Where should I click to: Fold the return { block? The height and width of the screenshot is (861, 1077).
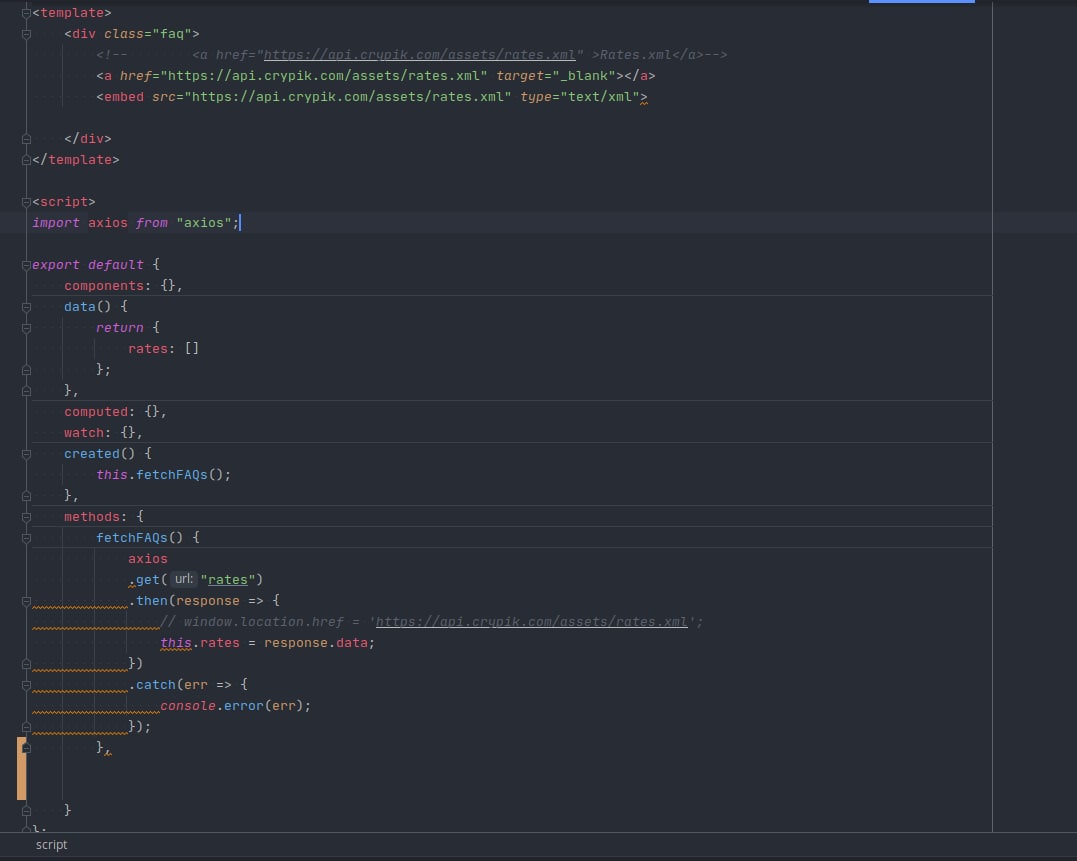[x=26, y=328]
